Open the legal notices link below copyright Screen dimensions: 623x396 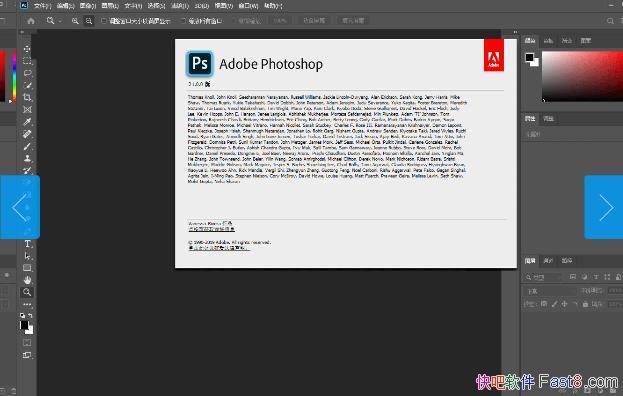(219, 247)
